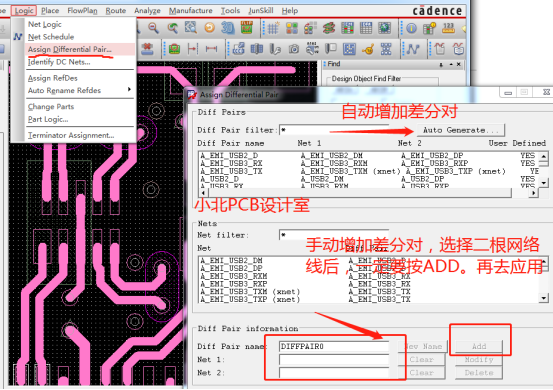The width and height of the screenshot is (553, 390).
Task: Click the Add button
Action: [479, 346]
